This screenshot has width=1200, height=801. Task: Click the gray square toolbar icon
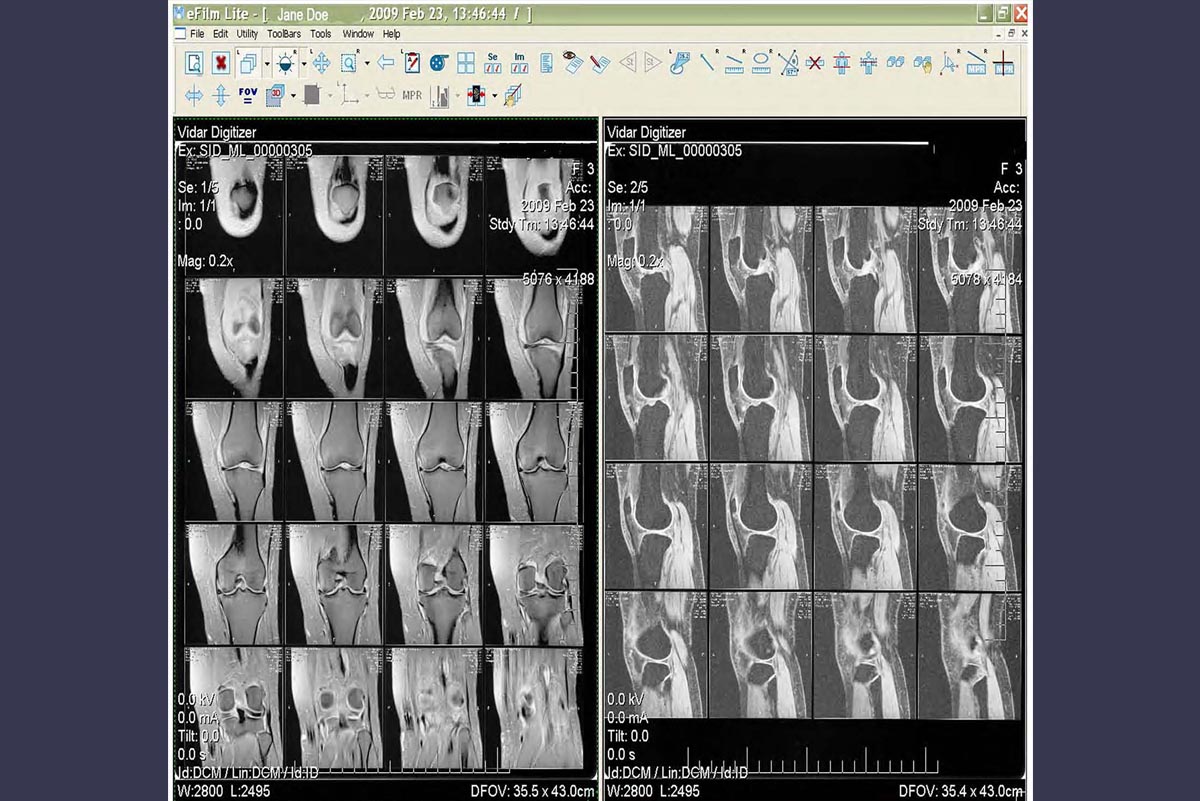pyautogui.click(x=312, y=95)
